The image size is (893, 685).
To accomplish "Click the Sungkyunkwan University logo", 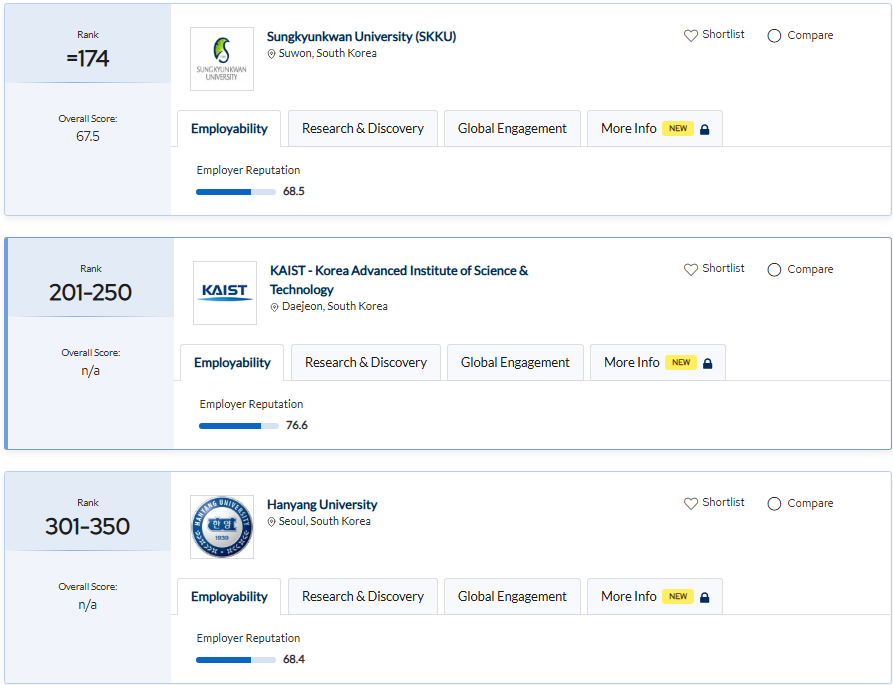I will [x=222, y=59].
